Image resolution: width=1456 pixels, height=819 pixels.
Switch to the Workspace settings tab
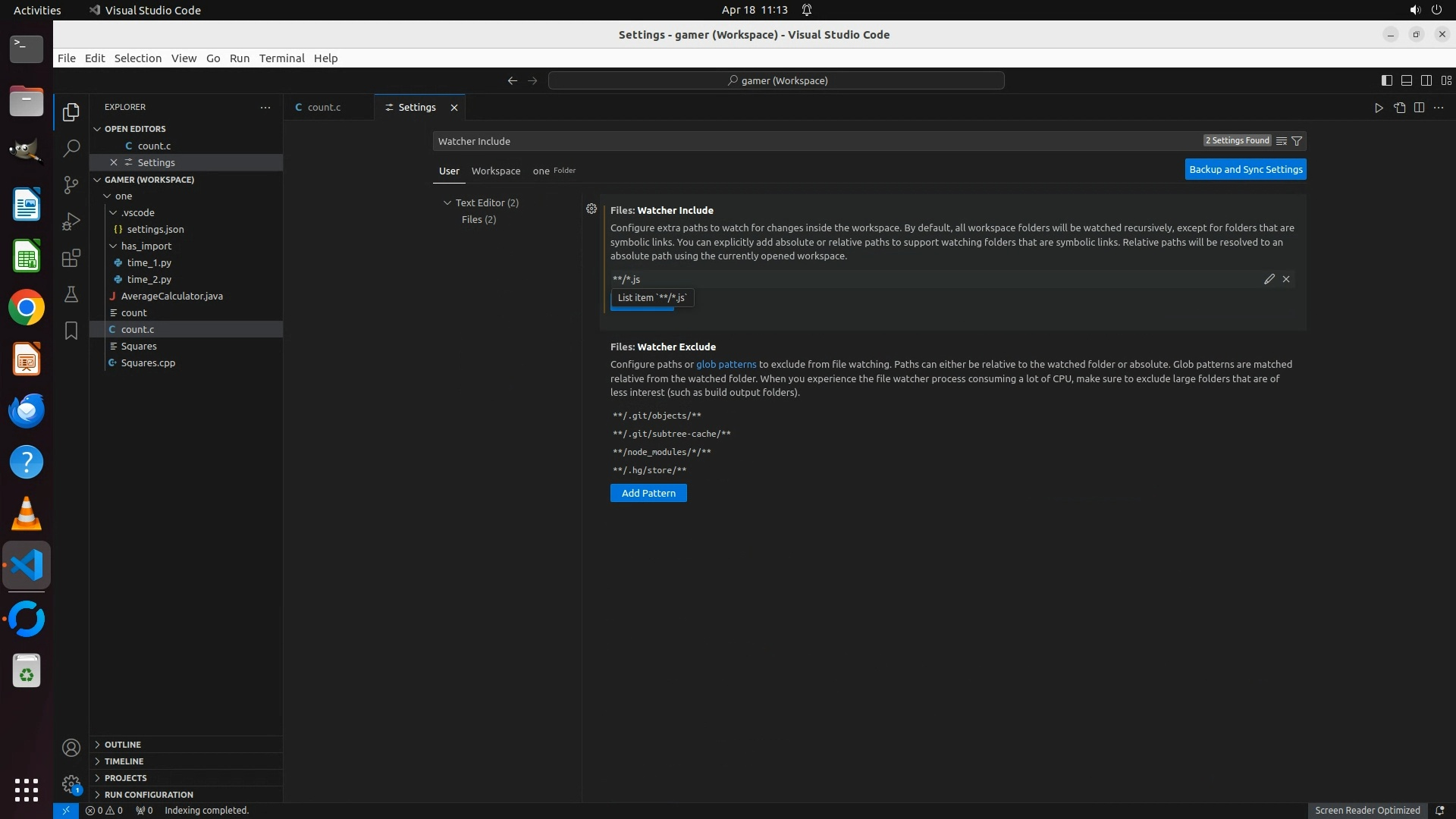495,171
